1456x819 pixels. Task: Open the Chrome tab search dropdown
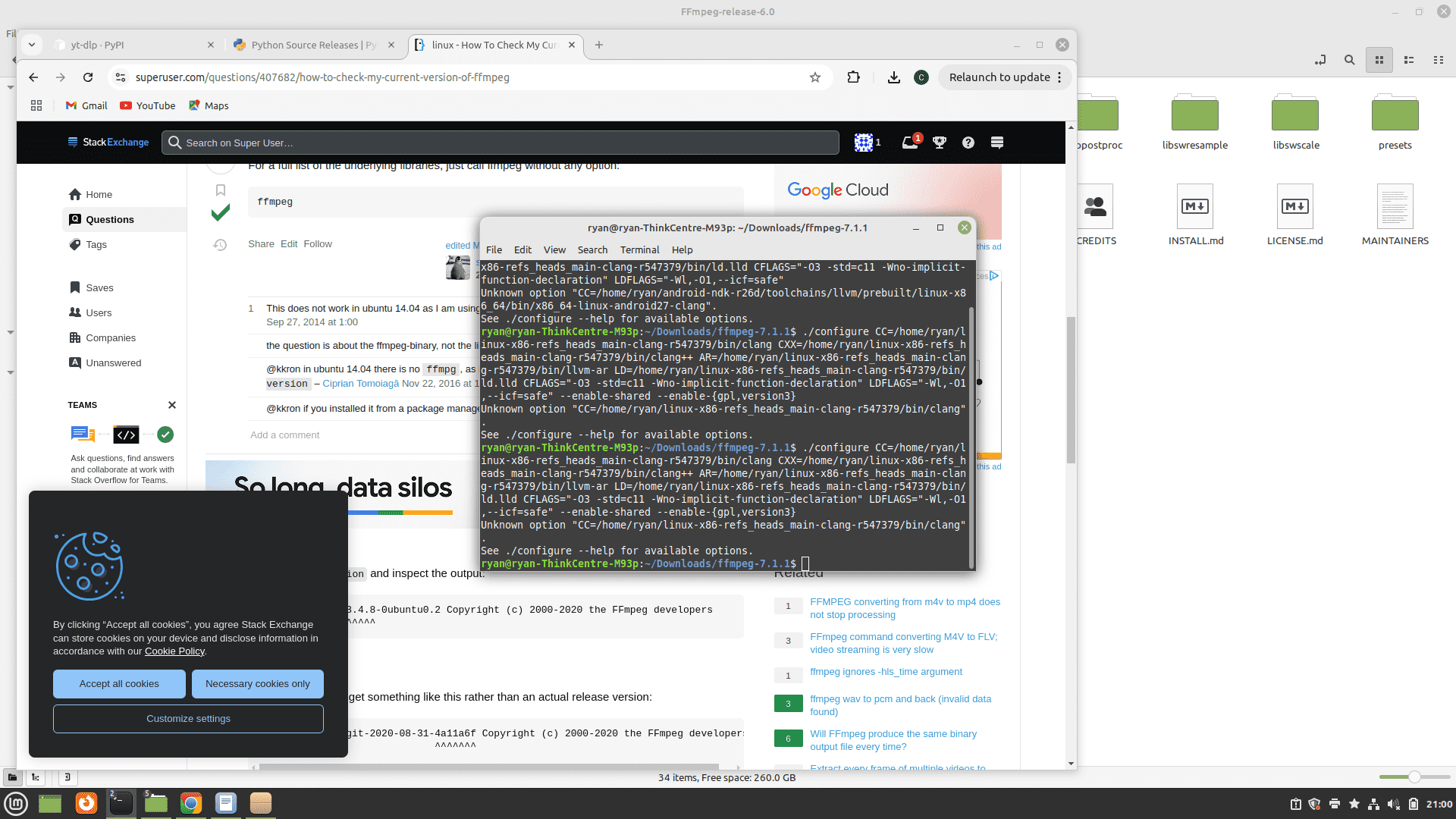click(32, 45)
